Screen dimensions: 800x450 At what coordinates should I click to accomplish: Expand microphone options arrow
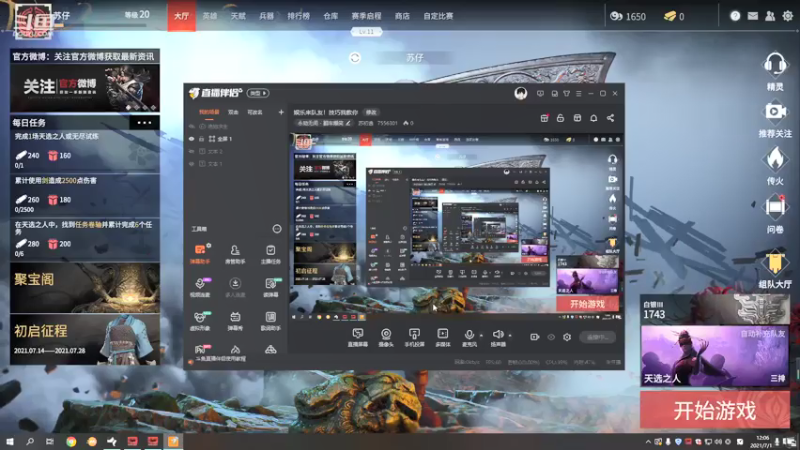point(481,336)
